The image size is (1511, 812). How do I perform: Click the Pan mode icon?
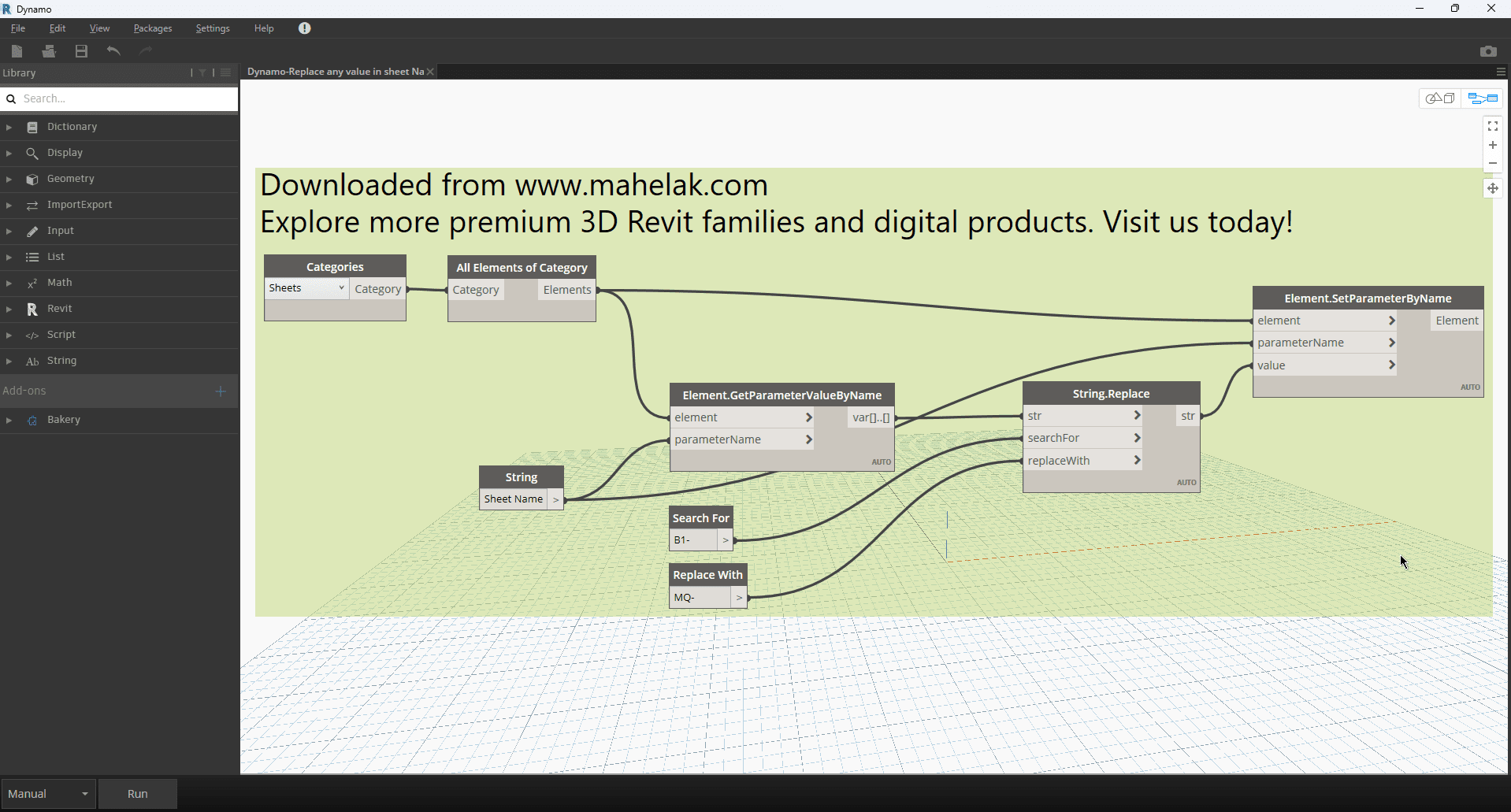click(x=1492, y=188)
